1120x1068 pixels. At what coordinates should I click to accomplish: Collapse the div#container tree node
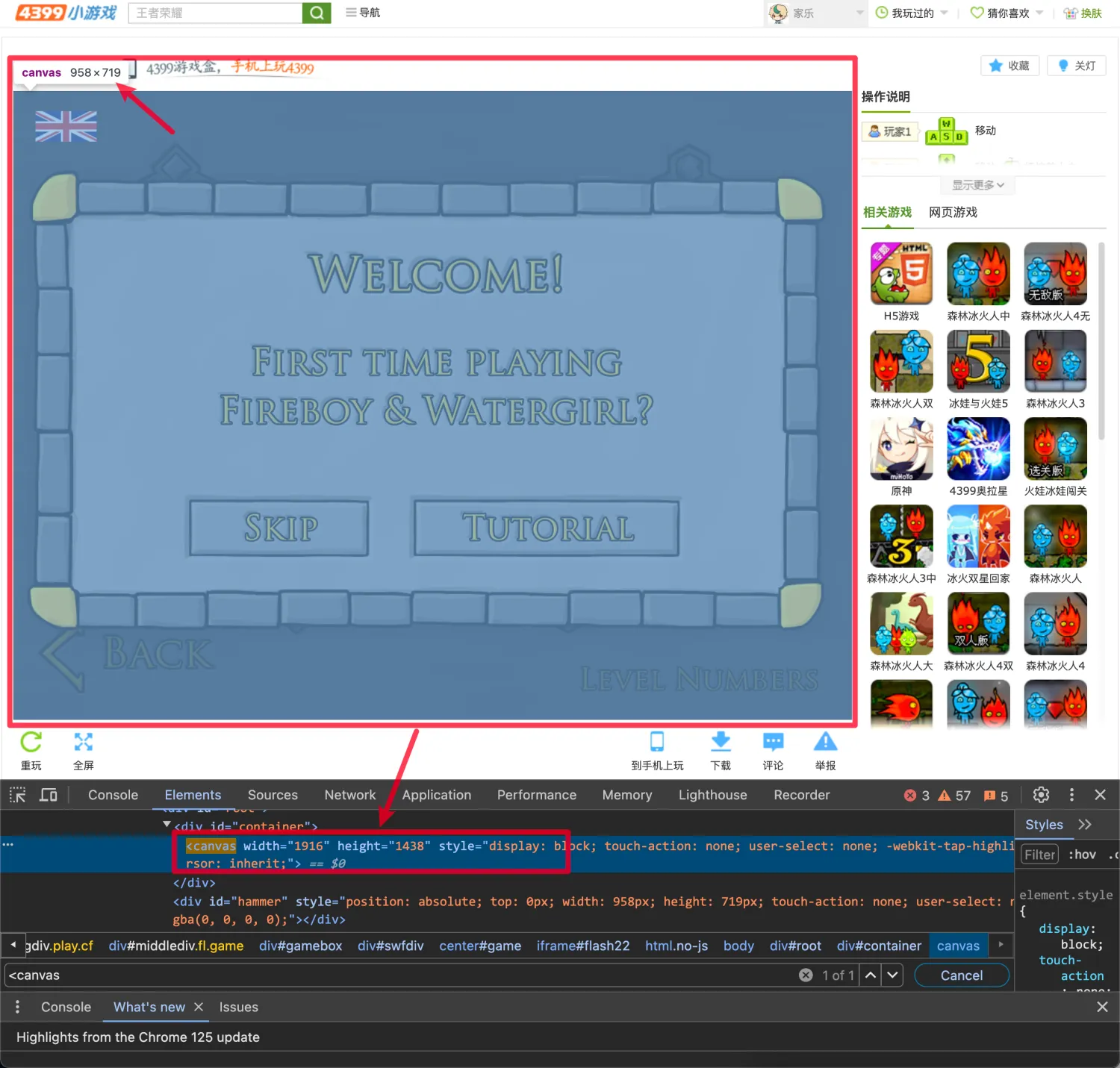167,824
